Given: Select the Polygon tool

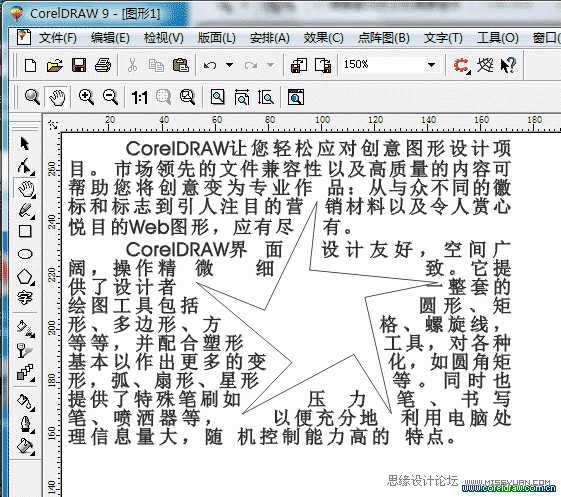Looking at the screenshot, I should pos(25,277).
